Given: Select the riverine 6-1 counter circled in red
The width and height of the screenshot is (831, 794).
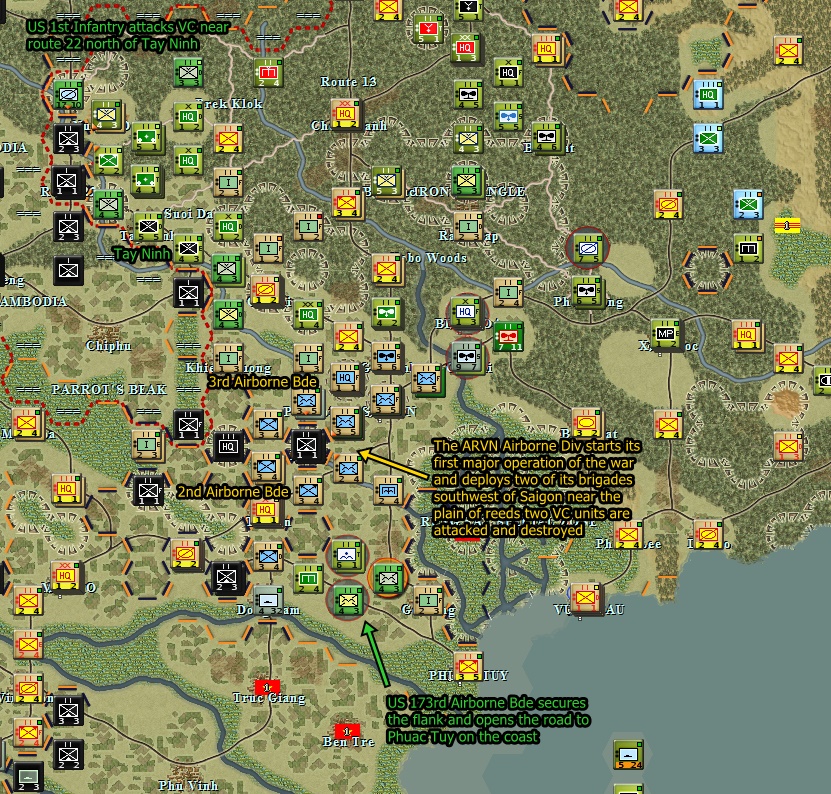Looking at the screenshot, I should pos(347,555).
